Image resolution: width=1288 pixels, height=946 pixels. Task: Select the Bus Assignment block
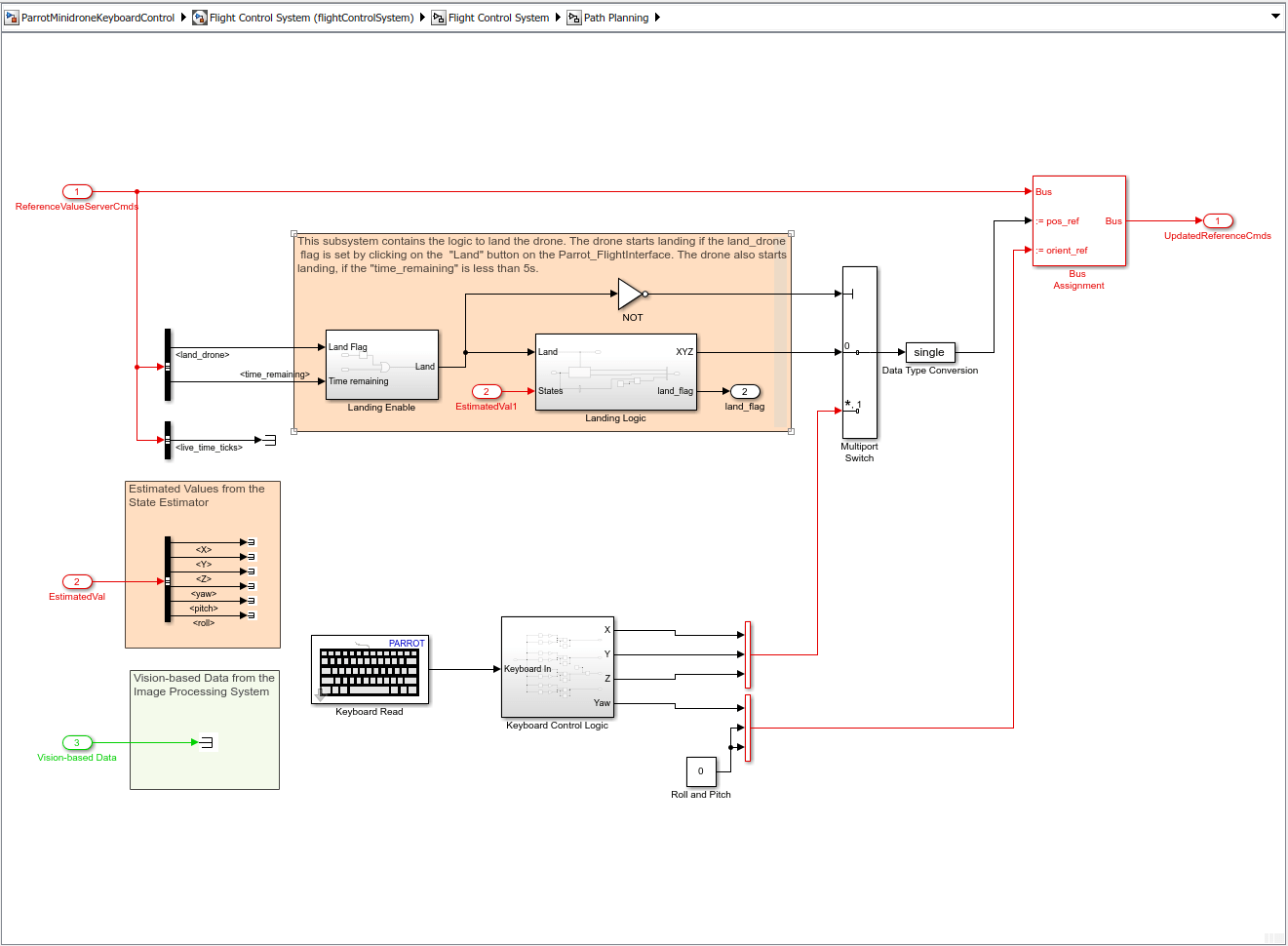click(1078, 220)
